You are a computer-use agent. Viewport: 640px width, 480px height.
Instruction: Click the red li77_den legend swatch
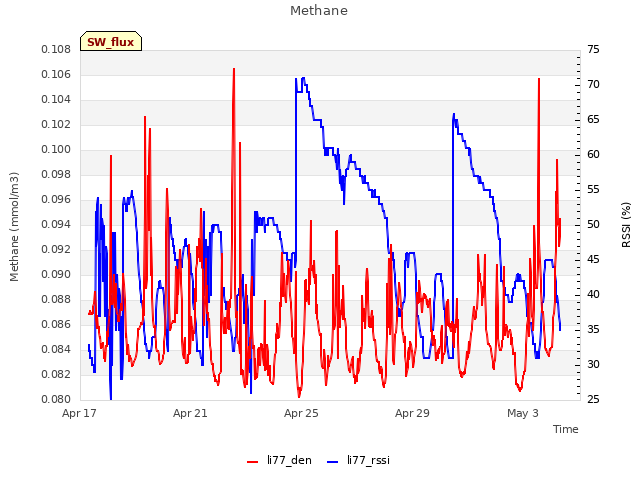click(x=253, y=462)
